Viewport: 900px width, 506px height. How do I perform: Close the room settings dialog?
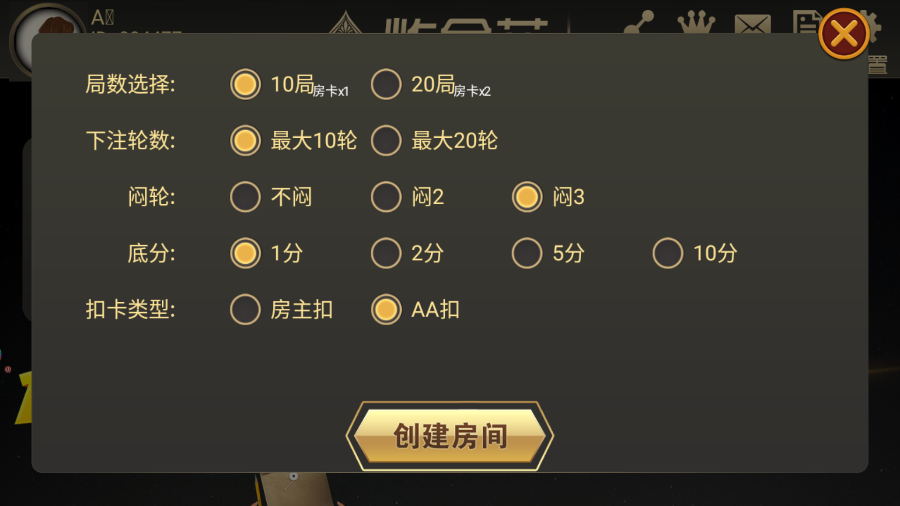pyautogui.click(x=843, y=35)
